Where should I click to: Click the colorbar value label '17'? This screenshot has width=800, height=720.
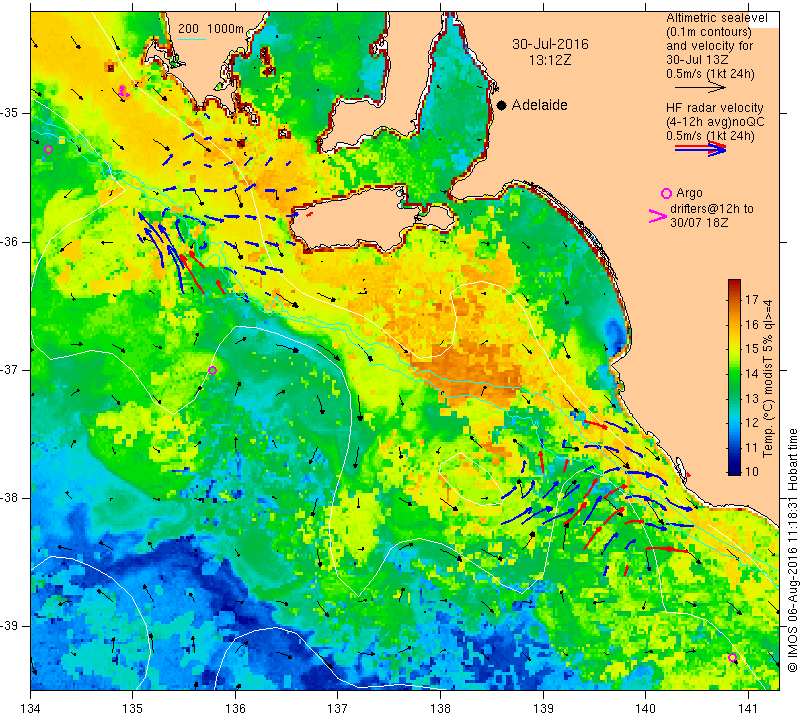pyautogui.click(x=752, y=300)
